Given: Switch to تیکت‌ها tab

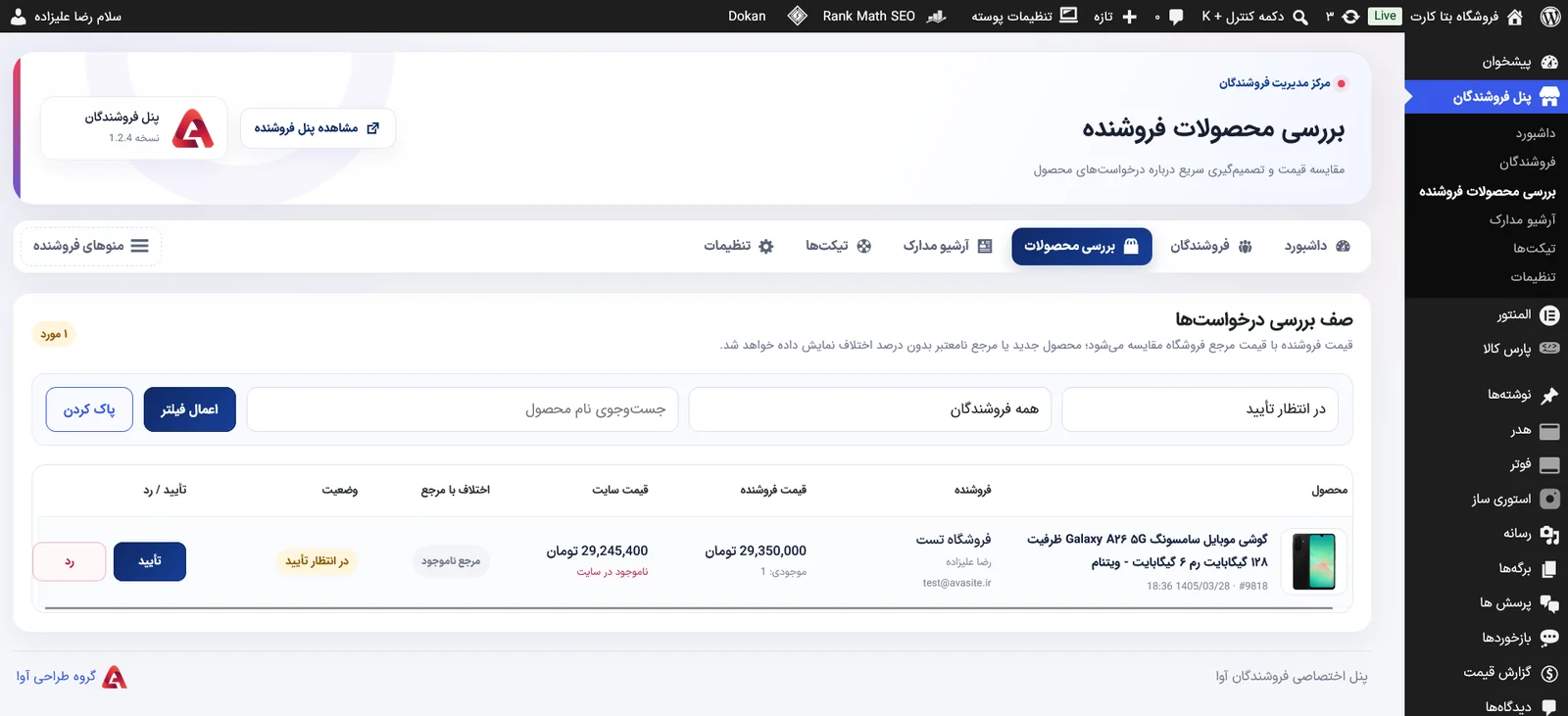Looking at the screenshot, I should click(838, 246).
